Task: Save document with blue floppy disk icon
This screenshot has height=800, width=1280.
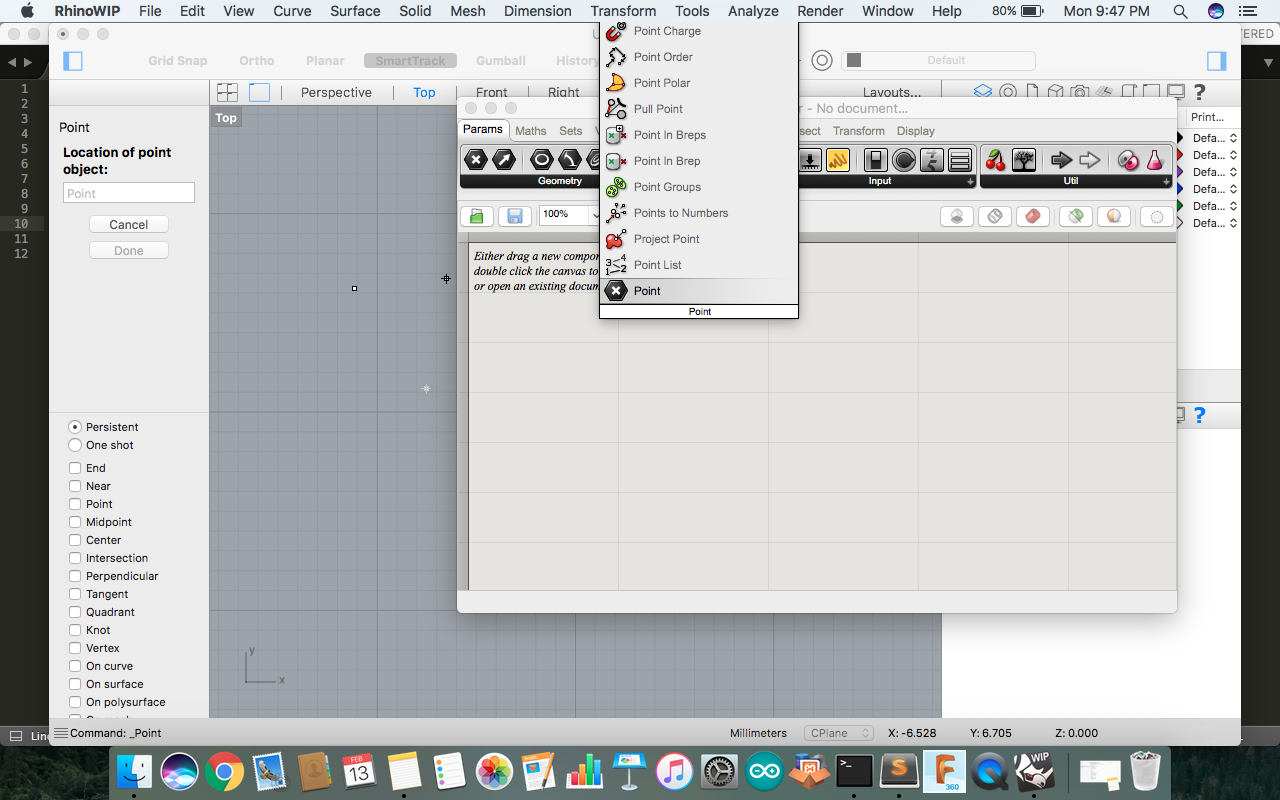Action: tap(514, 216)
